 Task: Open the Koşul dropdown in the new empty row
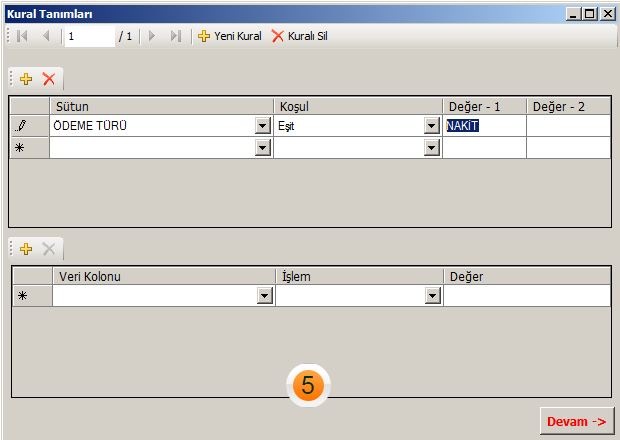point(432,148)
